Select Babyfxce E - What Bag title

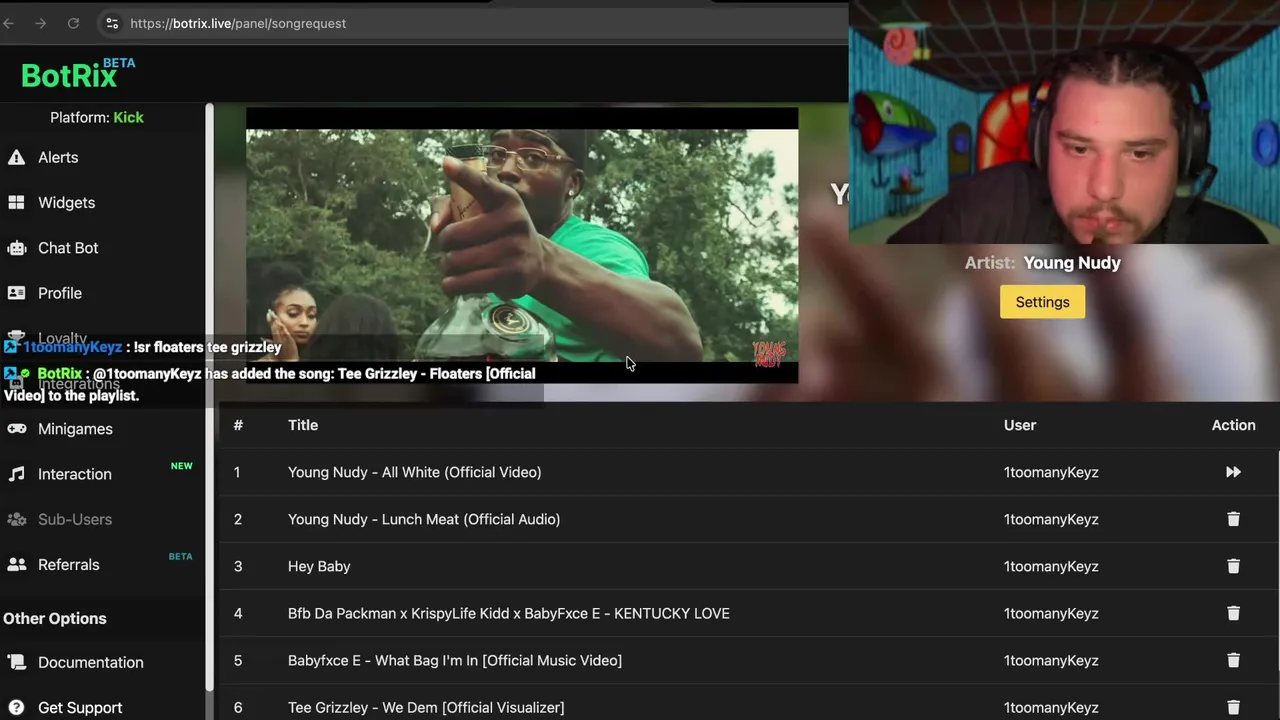click(455, 660)
